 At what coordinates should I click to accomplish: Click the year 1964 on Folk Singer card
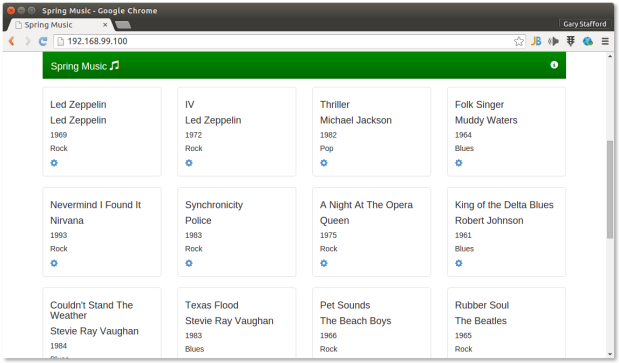(x=463, y=135)
